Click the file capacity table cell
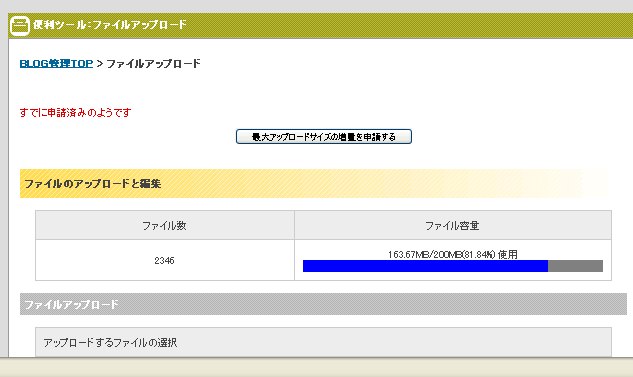This screenshot has width=633, height=377. pos(453,260)
